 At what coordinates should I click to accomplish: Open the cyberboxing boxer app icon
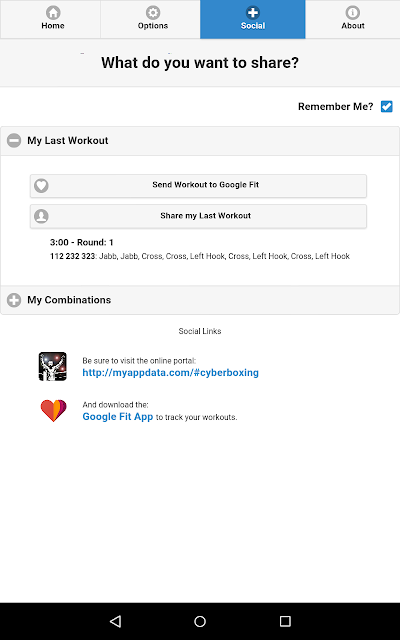point(53,366)
